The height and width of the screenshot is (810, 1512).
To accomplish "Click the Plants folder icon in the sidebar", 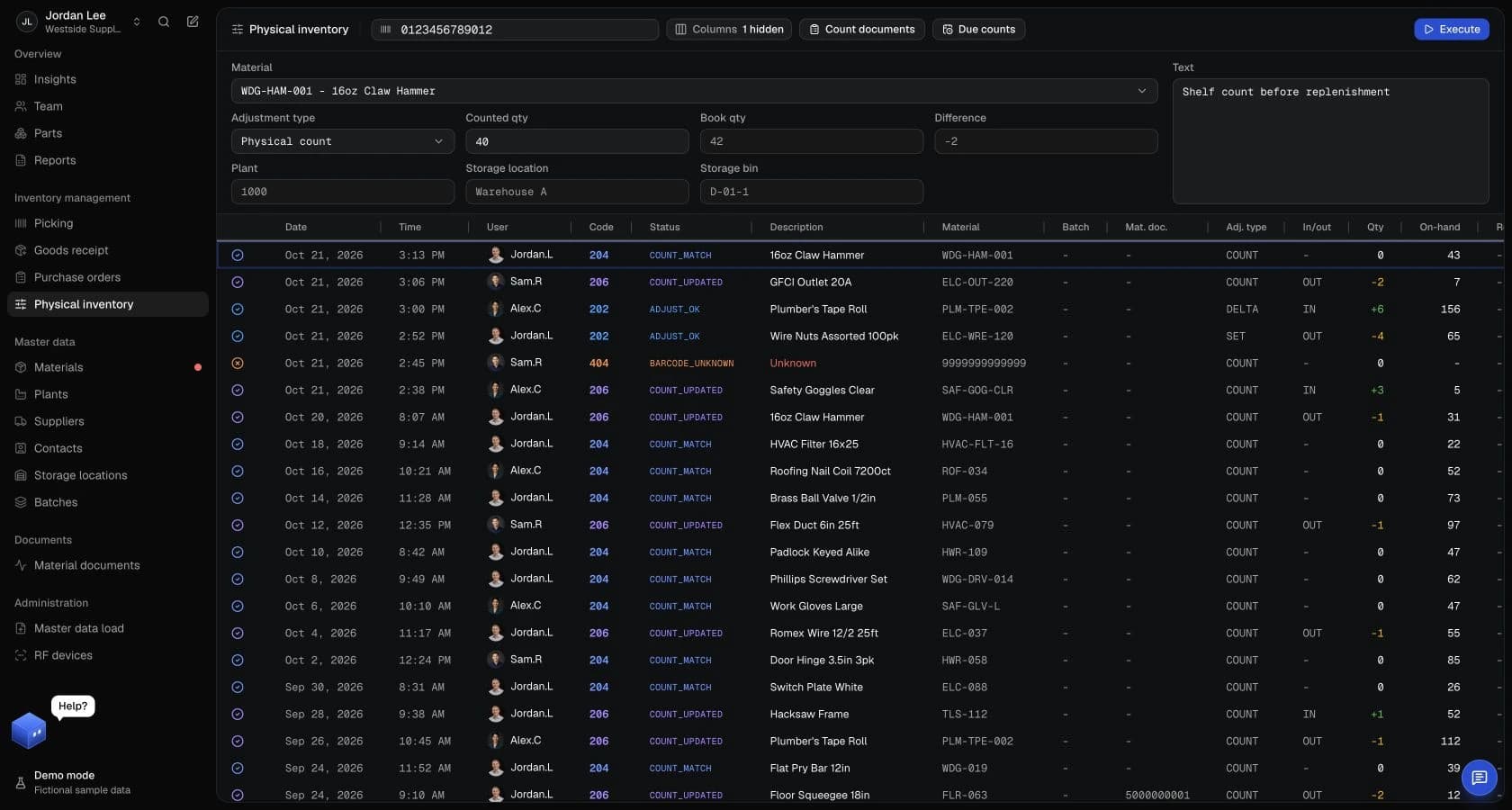I will 21,394.
